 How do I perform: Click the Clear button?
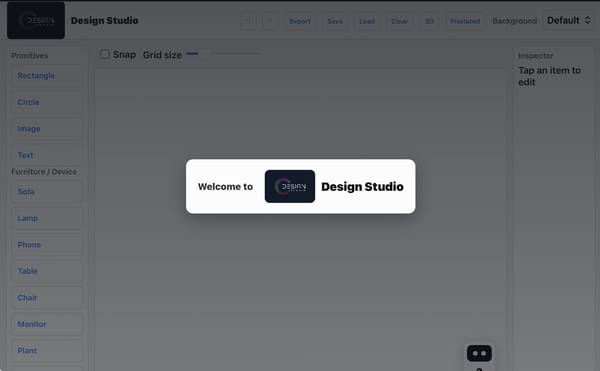tap(399, 21)
